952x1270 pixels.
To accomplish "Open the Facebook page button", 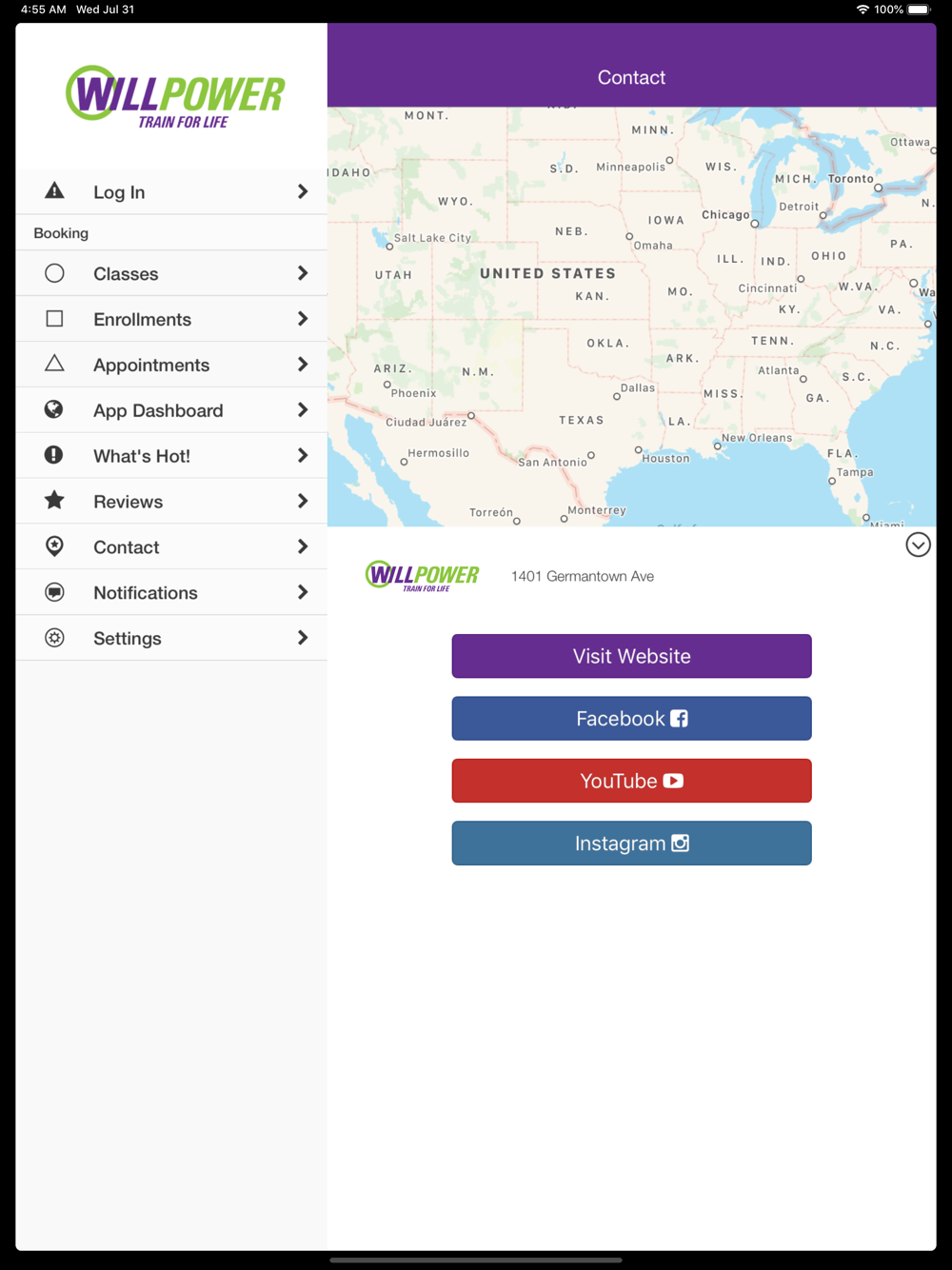I will click(x=631, y=719).
